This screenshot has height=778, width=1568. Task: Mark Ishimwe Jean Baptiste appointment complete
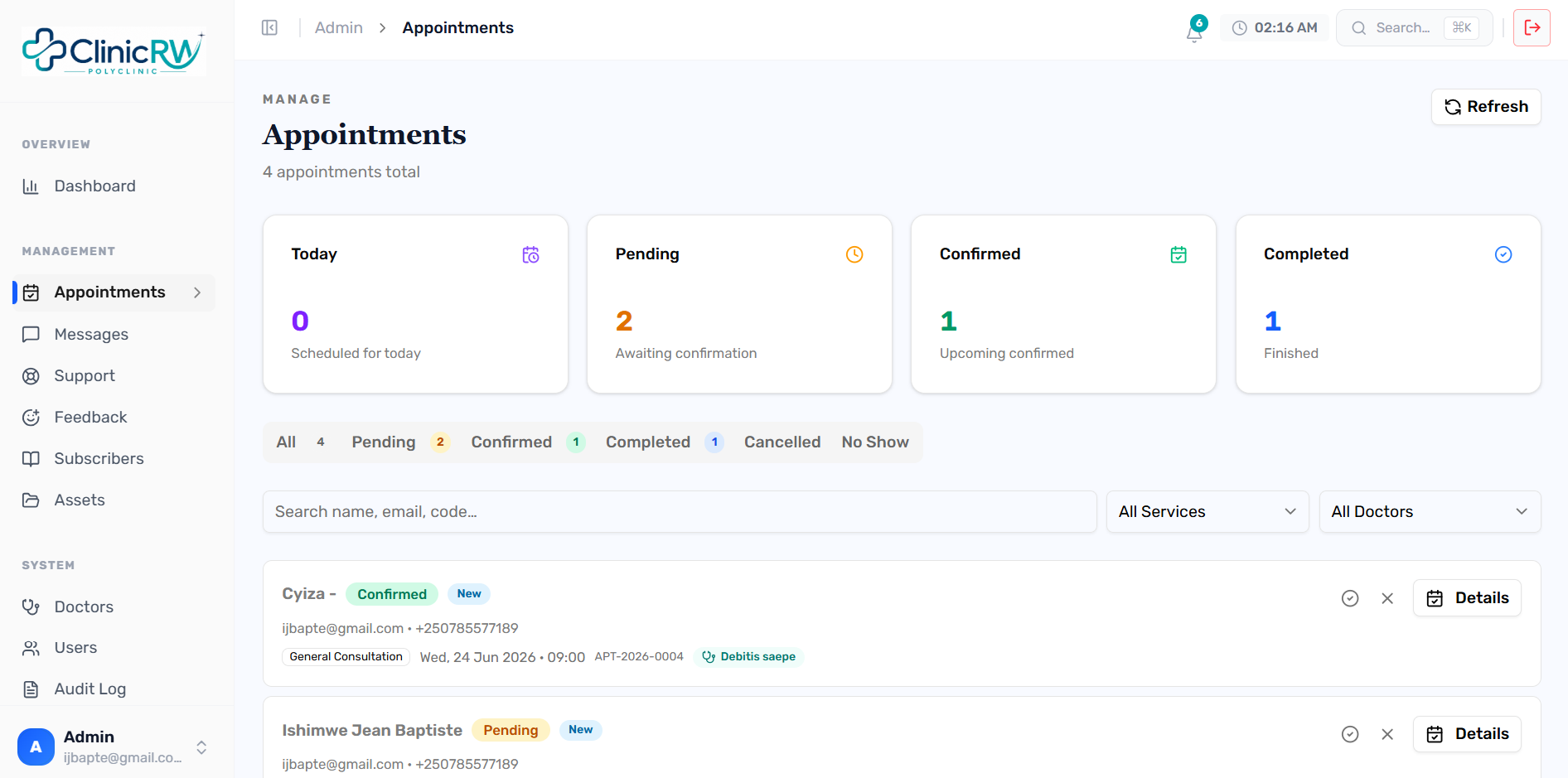tap(1350, 734)
